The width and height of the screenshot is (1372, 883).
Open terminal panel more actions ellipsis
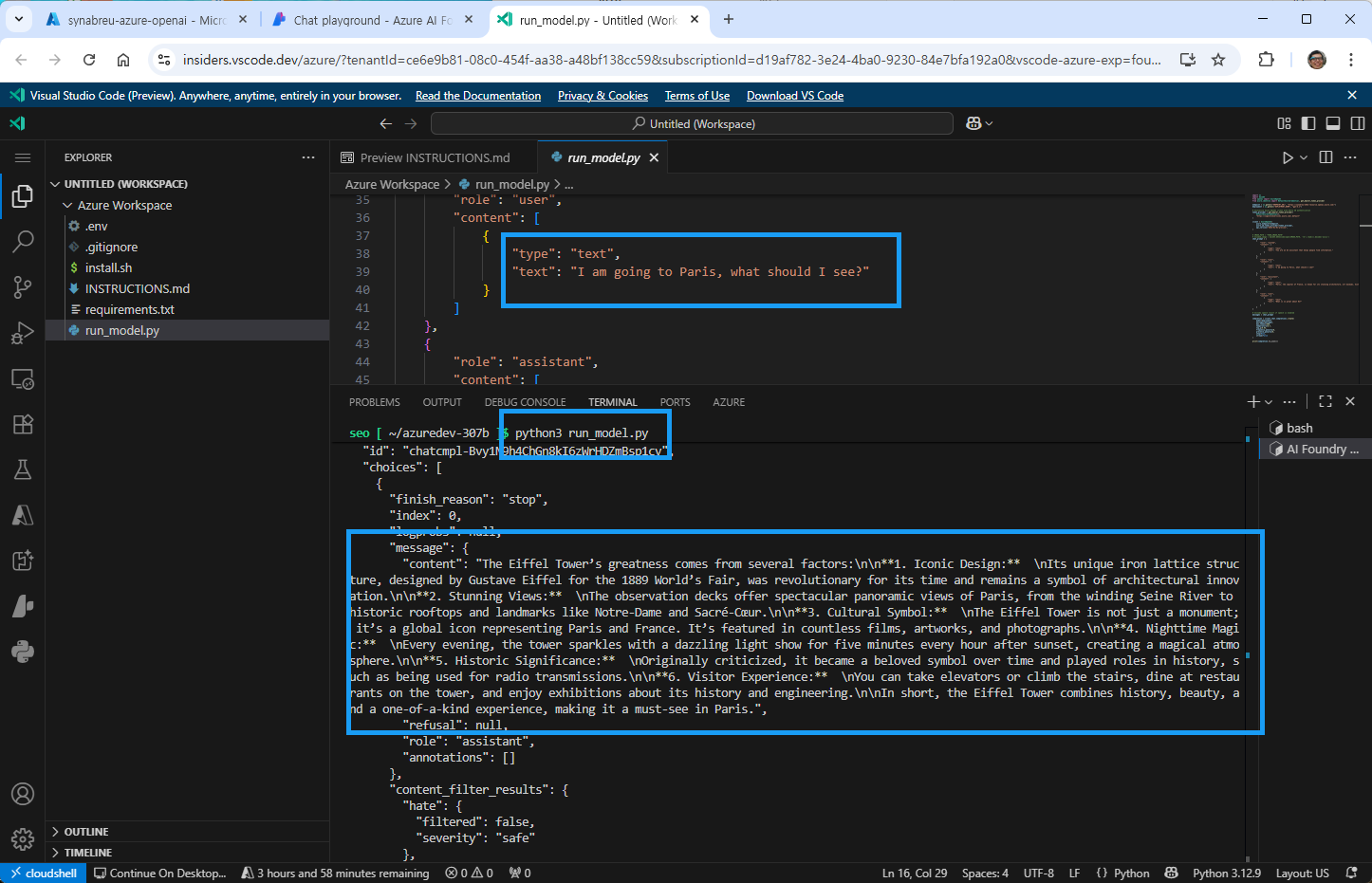[1289, 402]
